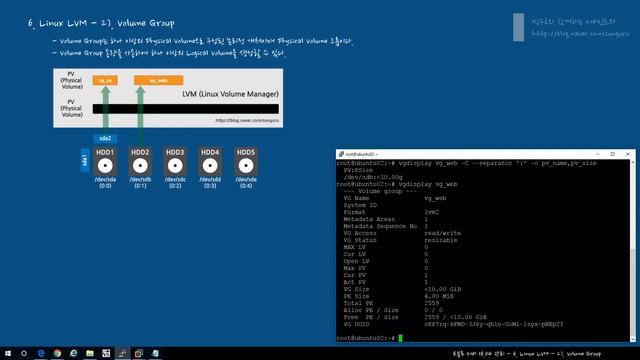Viewport: 640px width, 360px height.
Task: Click the orange vg_os volume group box
Action: [x=105, y=80]
